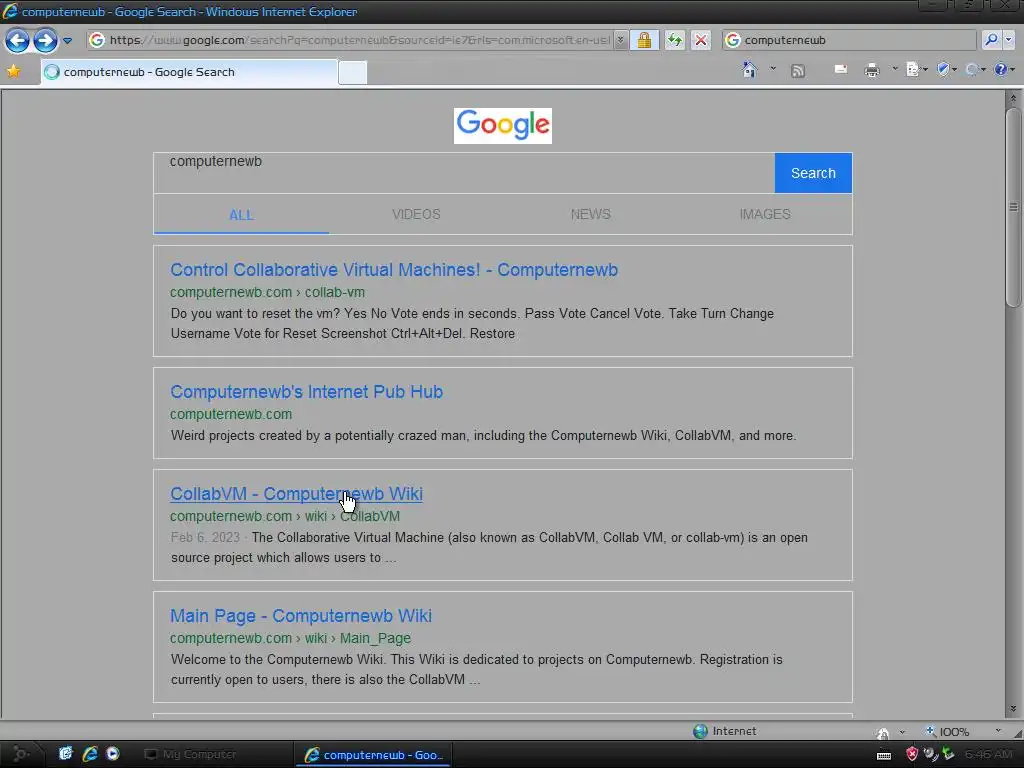This screenshot has width=1024, height=768.
Task: Click the Google logo
Action: tap(503, 125)
